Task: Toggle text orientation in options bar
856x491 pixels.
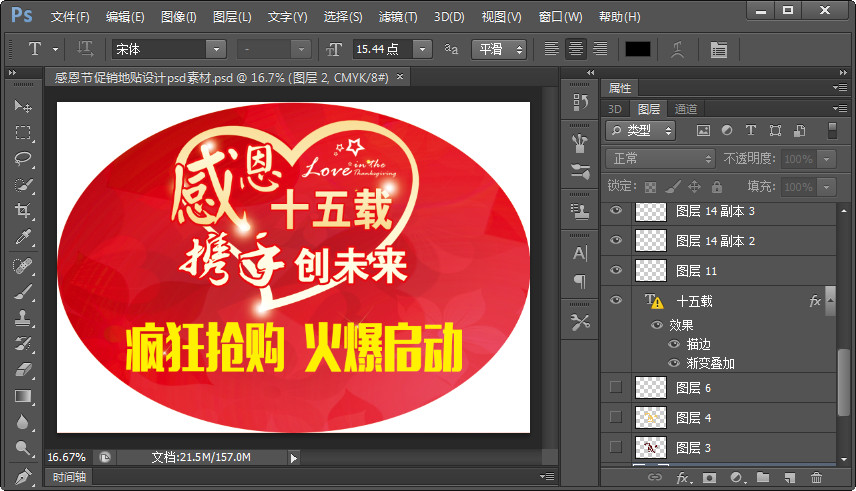Action: coord(85,49)
